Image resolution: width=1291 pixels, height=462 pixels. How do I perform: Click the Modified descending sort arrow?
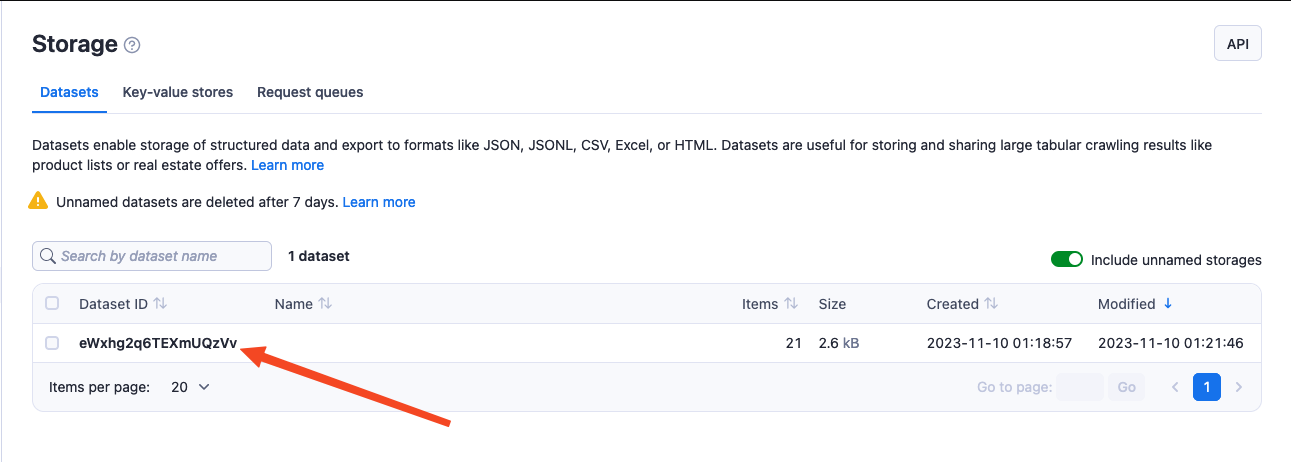1168,304
